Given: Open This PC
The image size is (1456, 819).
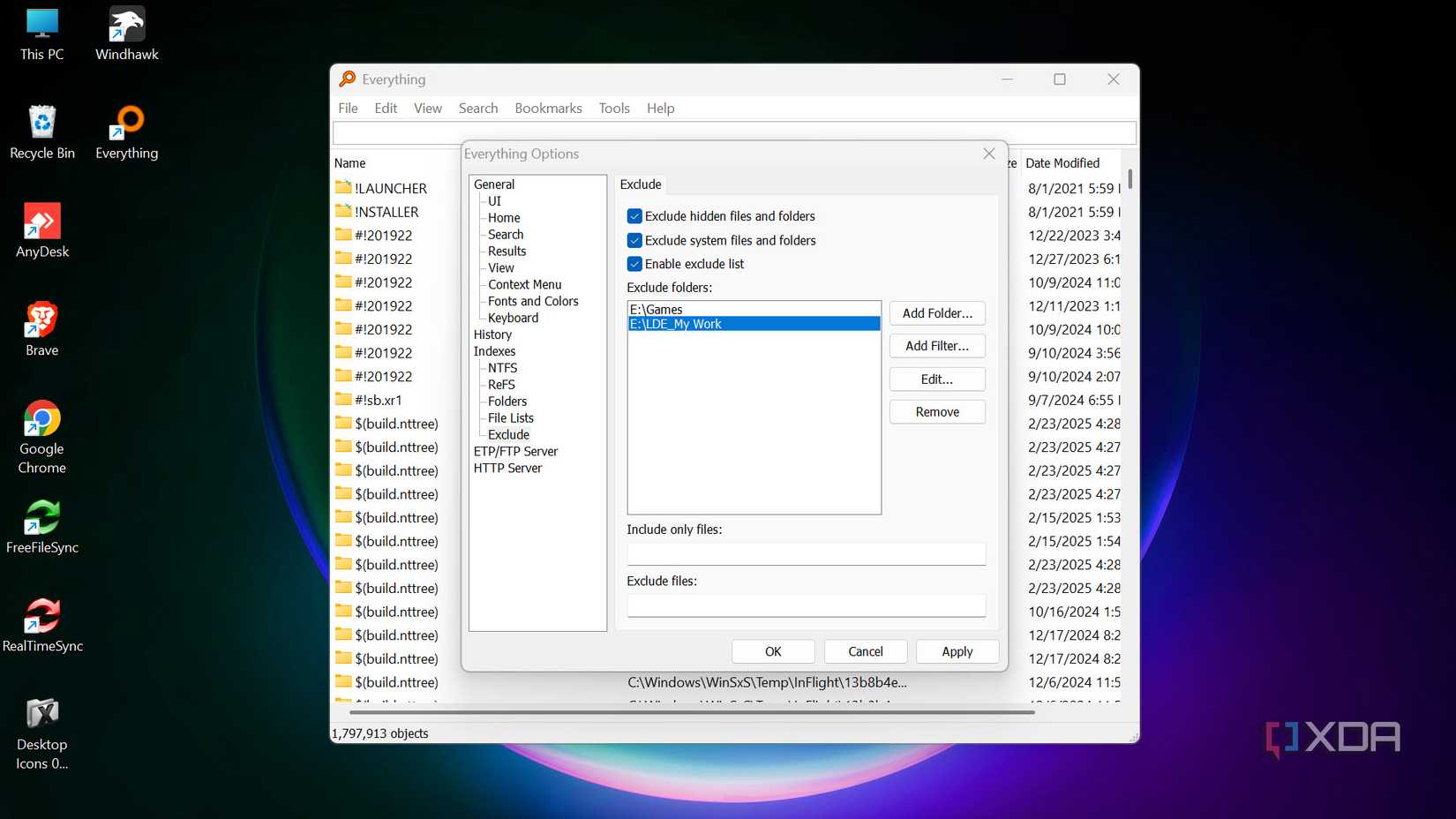Looking at the screenshot, I should 41,22.
